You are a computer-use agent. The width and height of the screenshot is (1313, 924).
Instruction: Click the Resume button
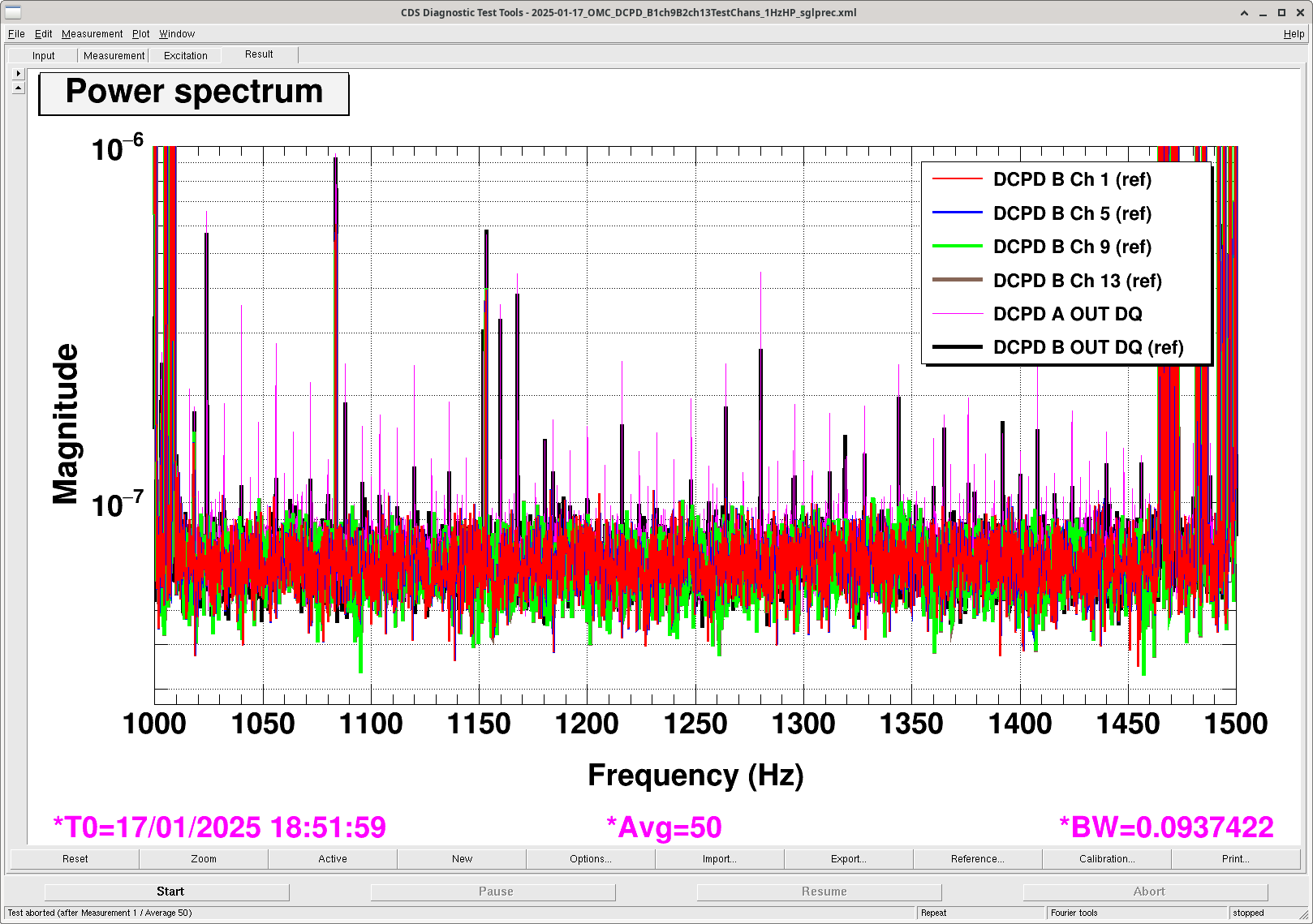tap(820, 892)
